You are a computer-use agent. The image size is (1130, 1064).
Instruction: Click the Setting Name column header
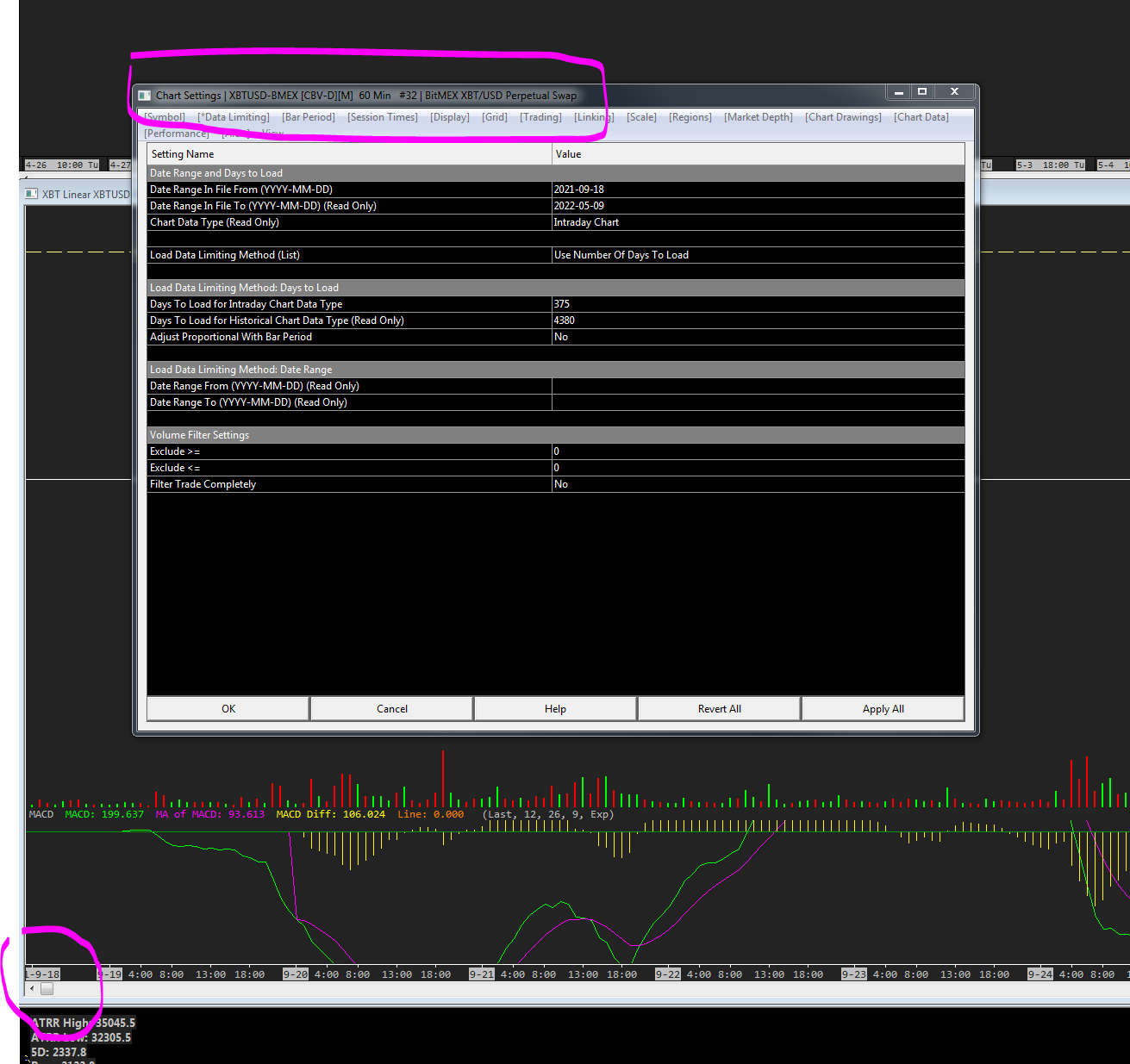click(x=349, y=154)
